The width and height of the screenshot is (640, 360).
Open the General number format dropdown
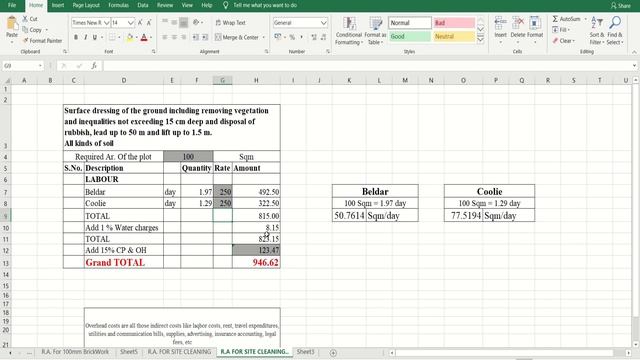click(323, 23)
